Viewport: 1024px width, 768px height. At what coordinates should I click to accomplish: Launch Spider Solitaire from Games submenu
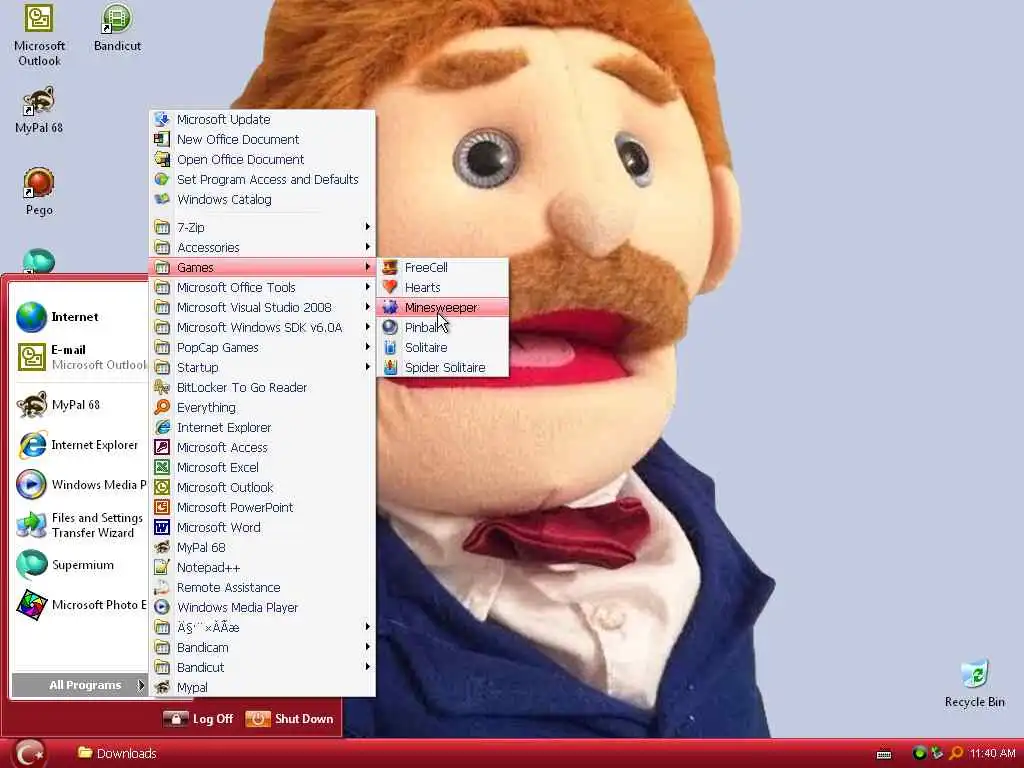pos(443,368)
